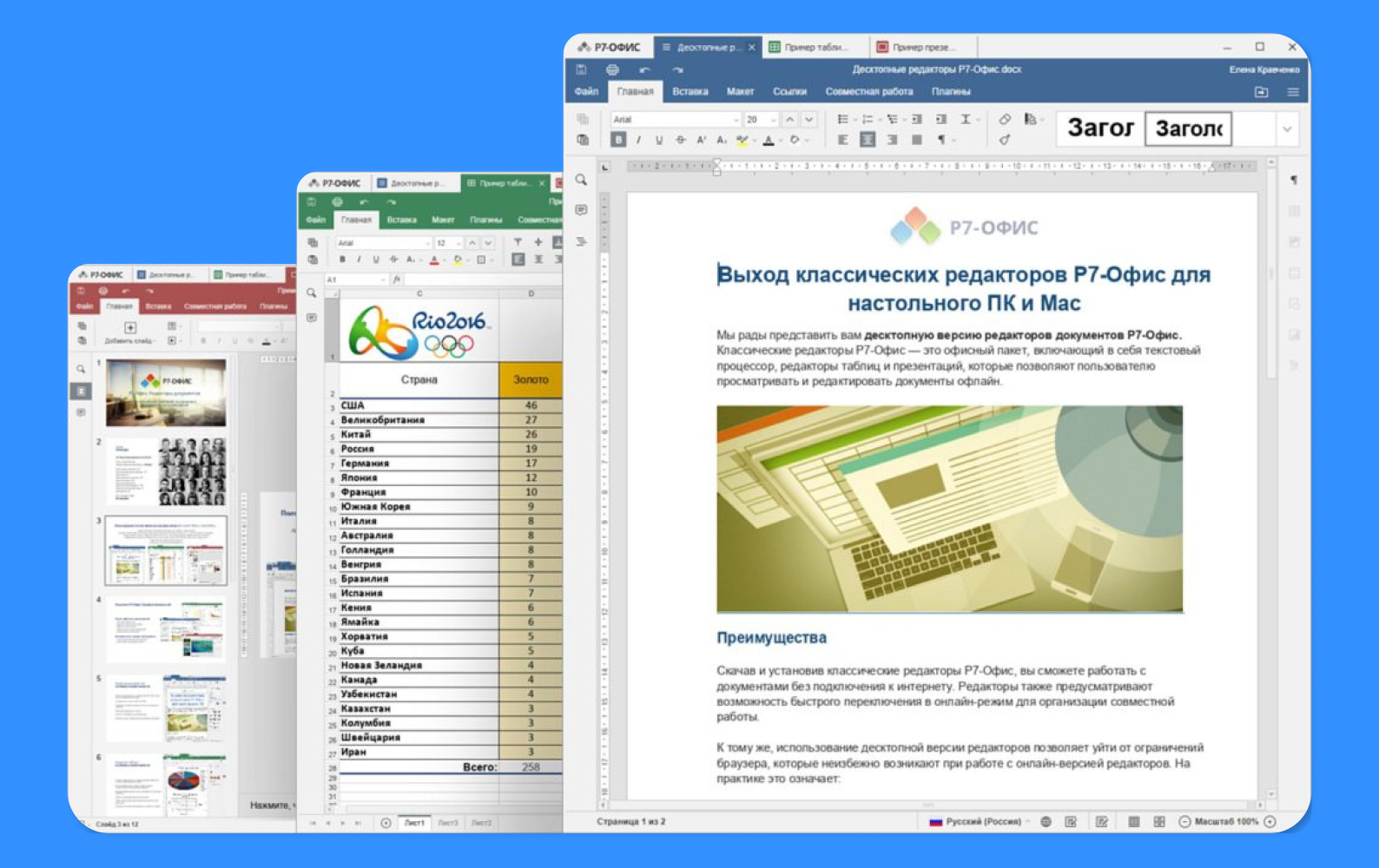1379x868 pixels.
Task: Zoom in with the plus button
Action: (x=1270, y=821)
